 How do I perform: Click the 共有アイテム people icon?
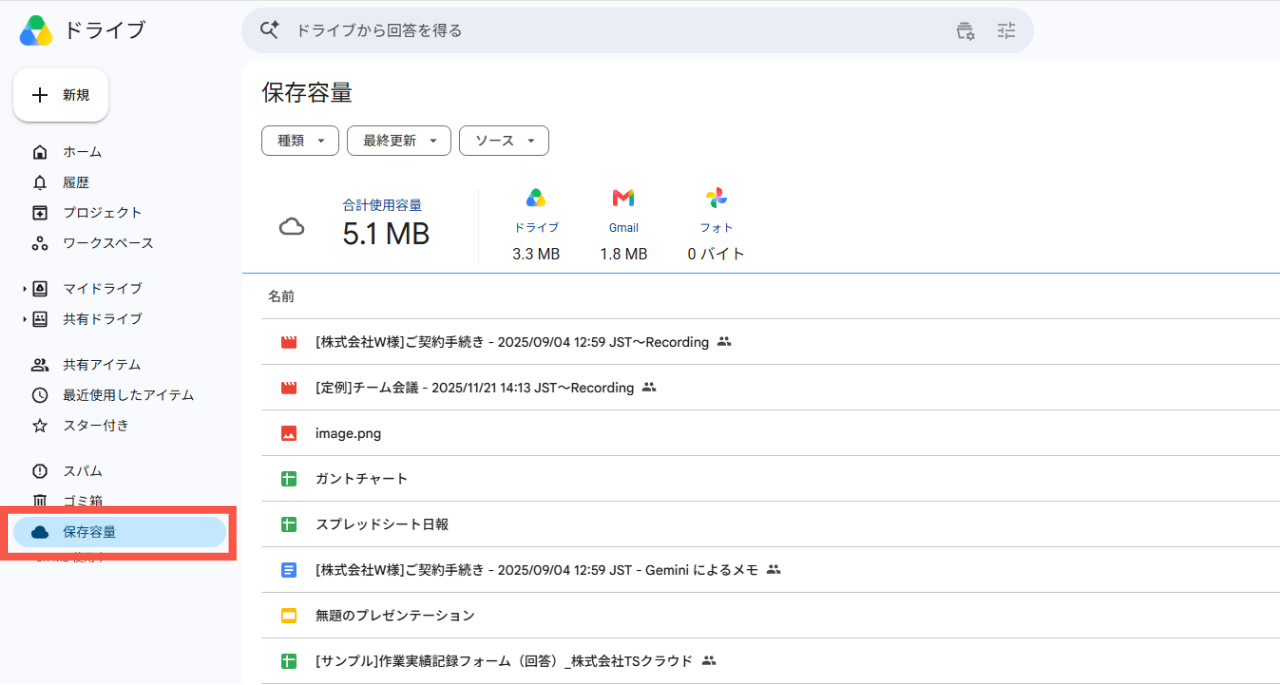pos(40,365)
